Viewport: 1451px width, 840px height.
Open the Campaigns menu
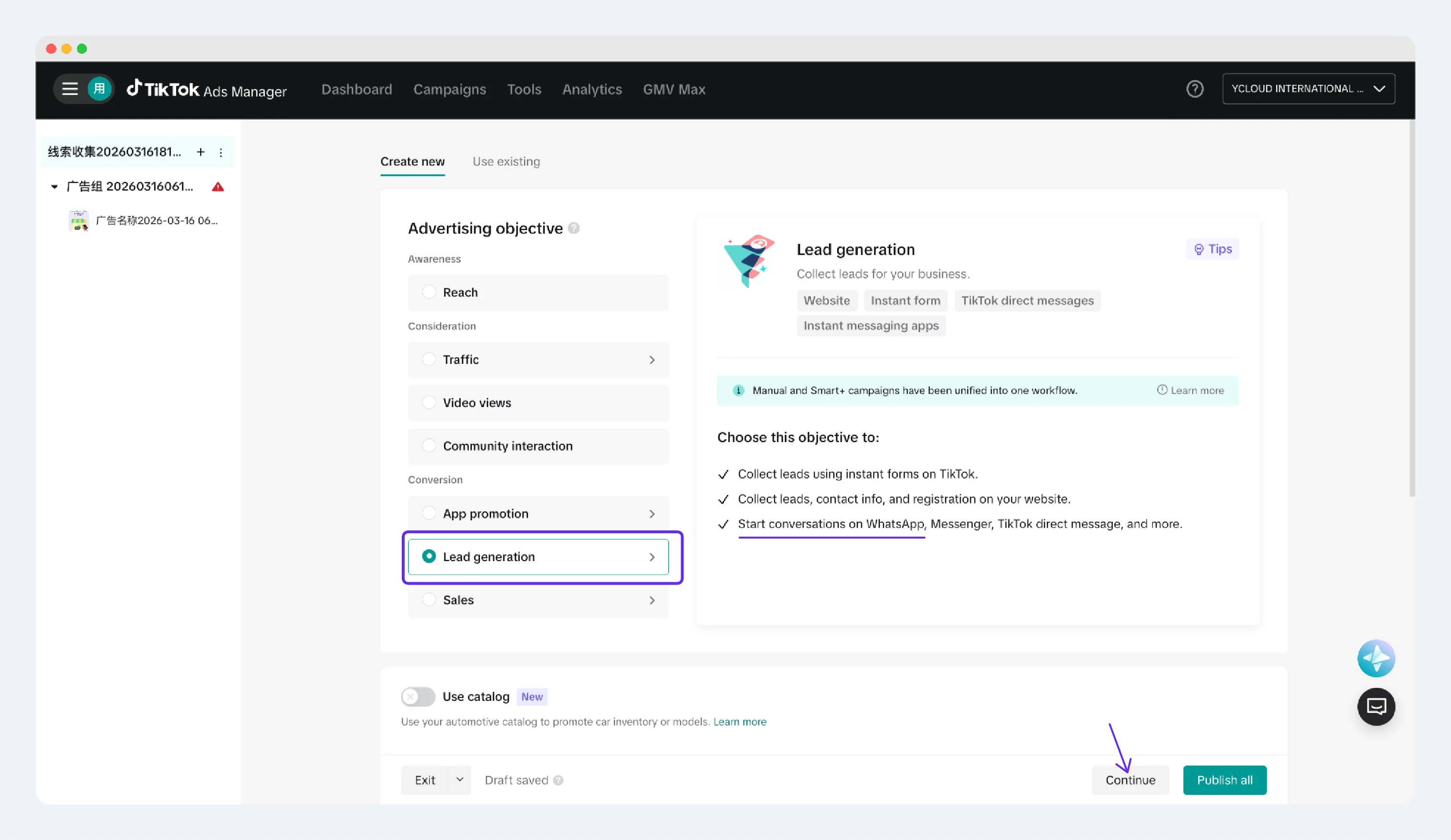click(x=449, y=89)
